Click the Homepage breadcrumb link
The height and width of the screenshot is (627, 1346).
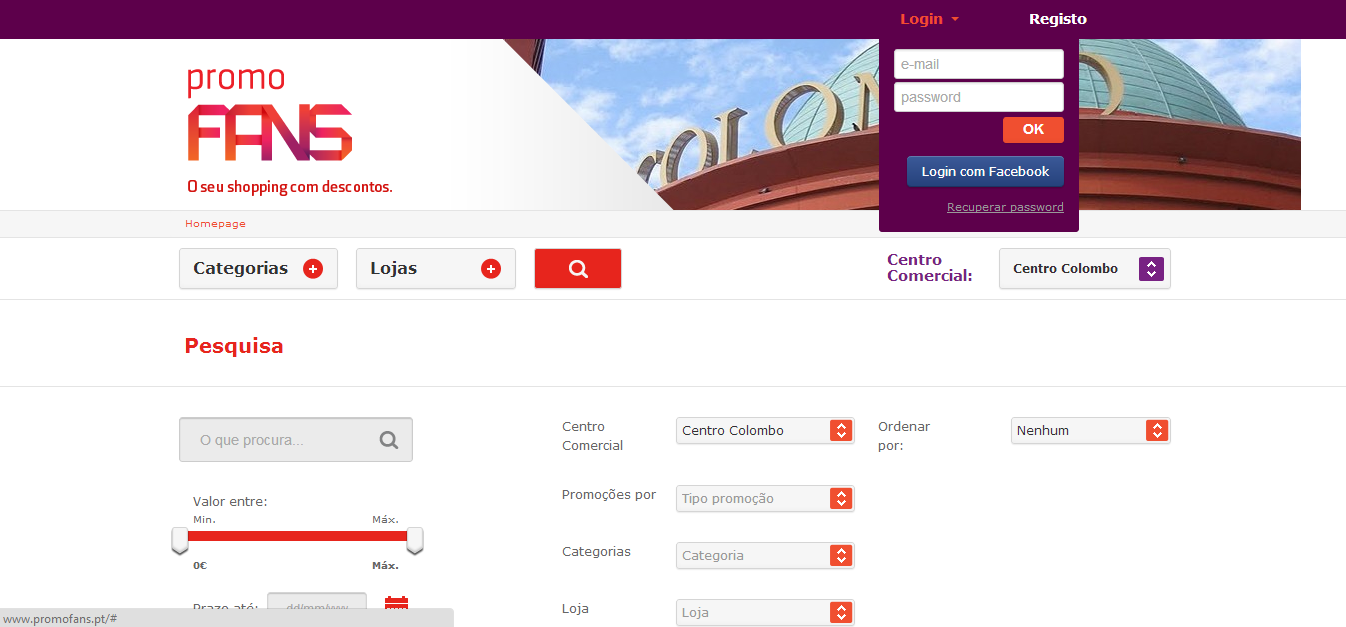[215, 224]
